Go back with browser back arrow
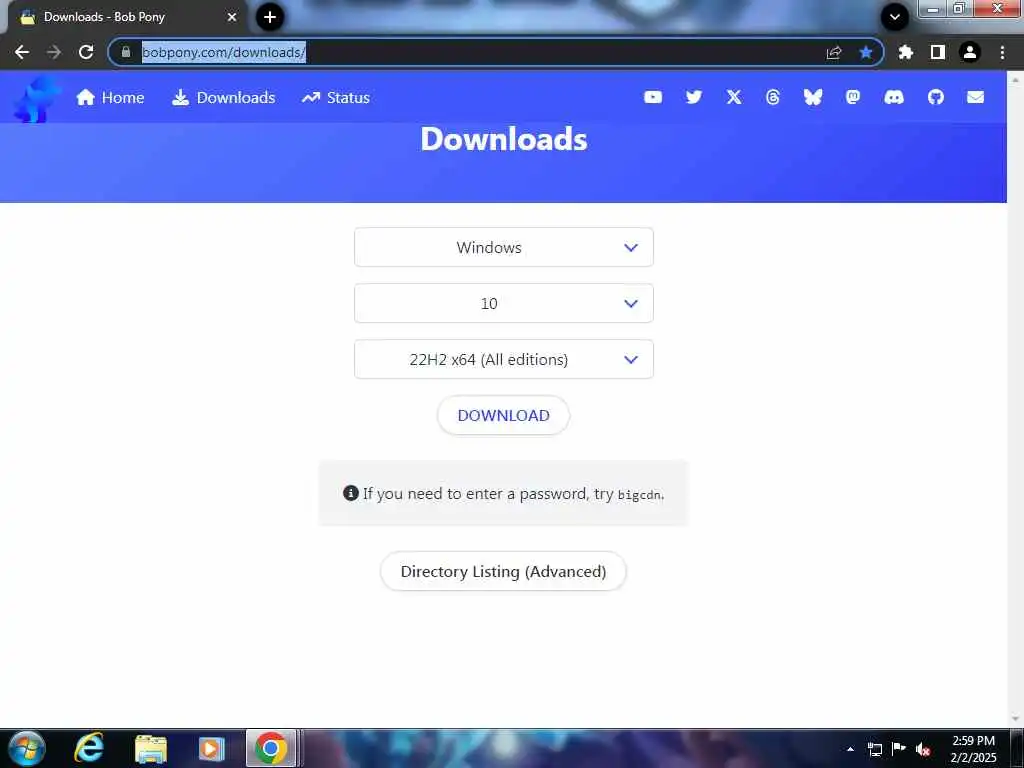 22,52
